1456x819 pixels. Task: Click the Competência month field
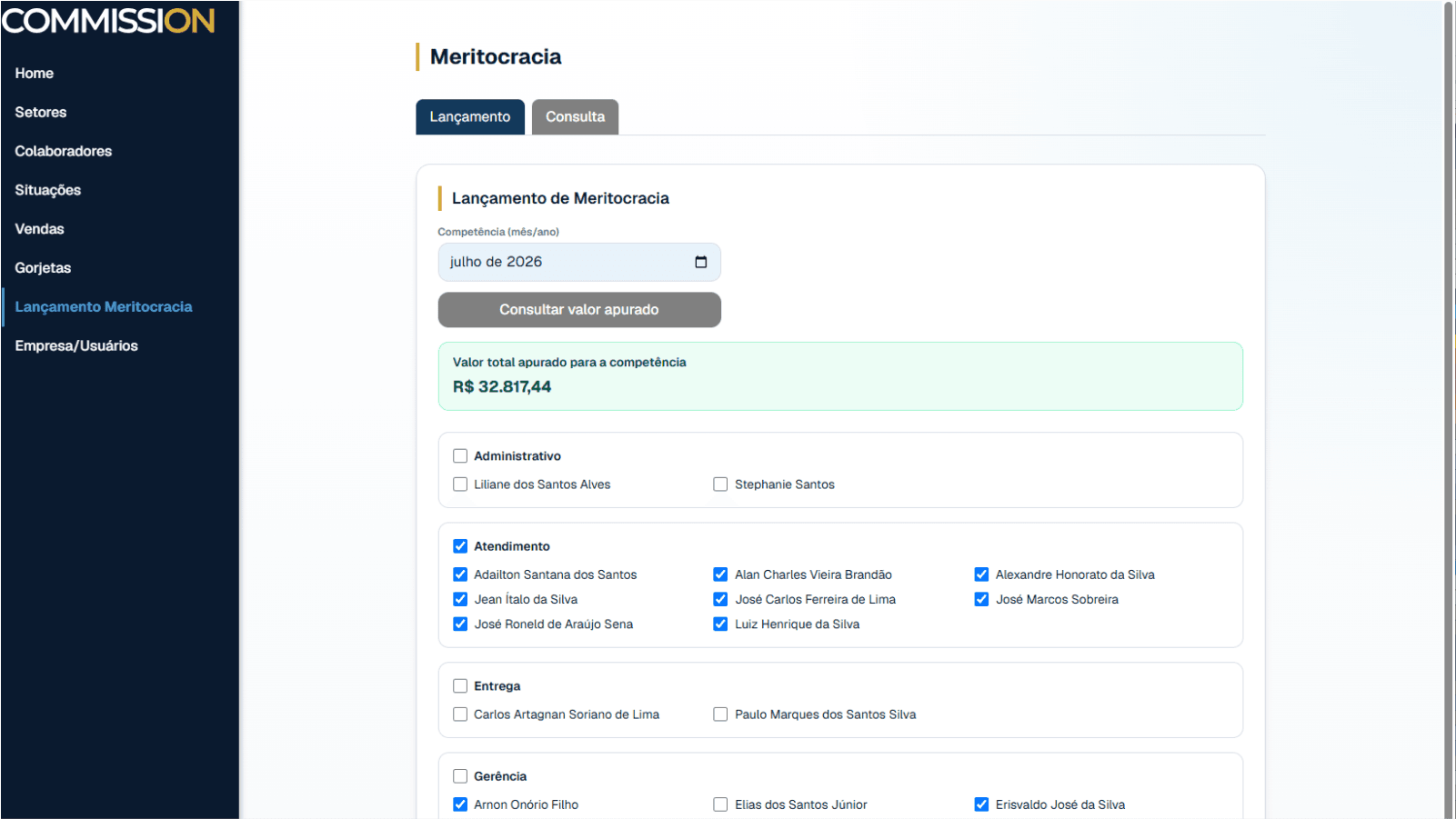click(x=579, y=262)
